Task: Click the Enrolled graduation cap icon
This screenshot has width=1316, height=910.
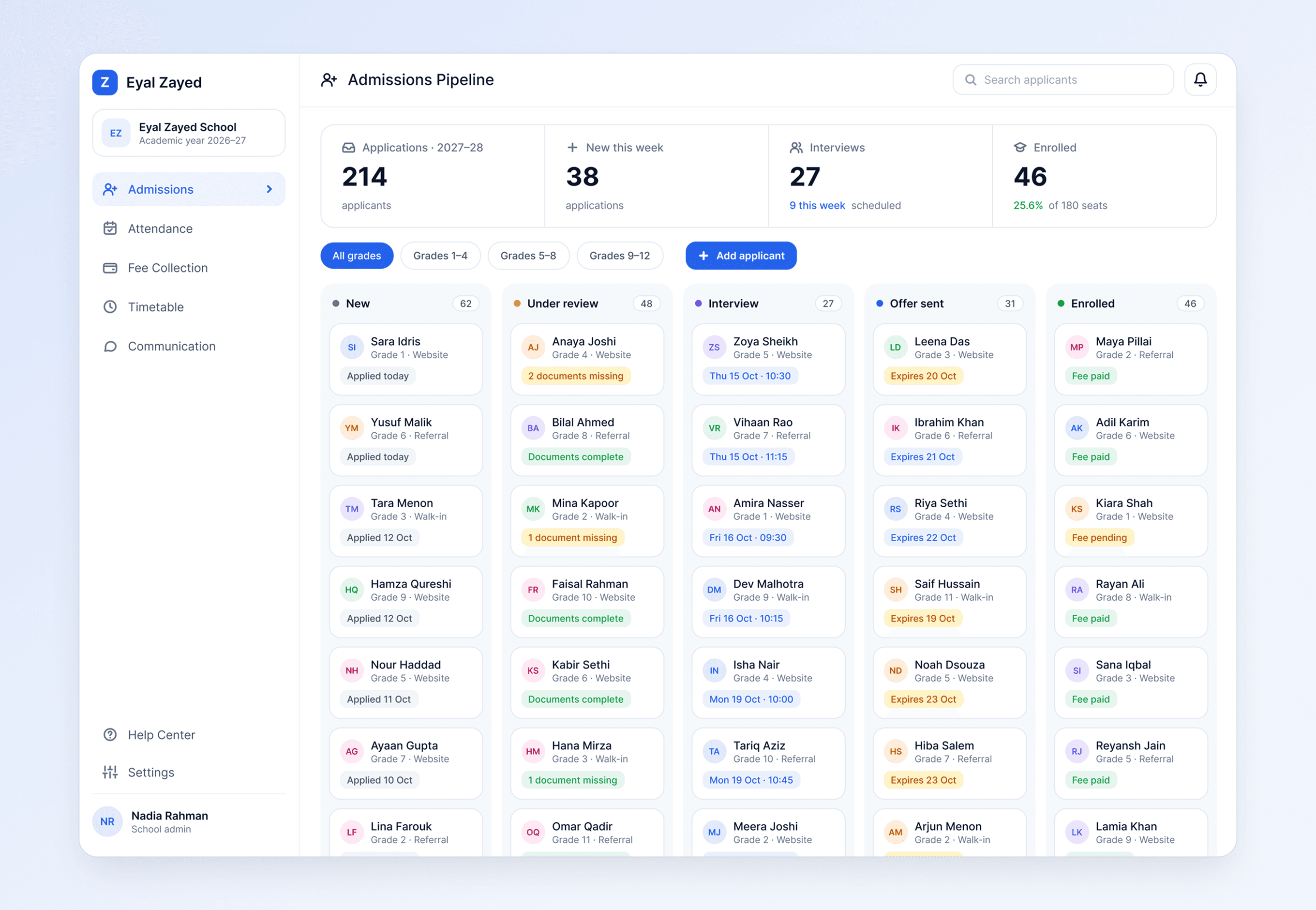Action: point(1019,148)
